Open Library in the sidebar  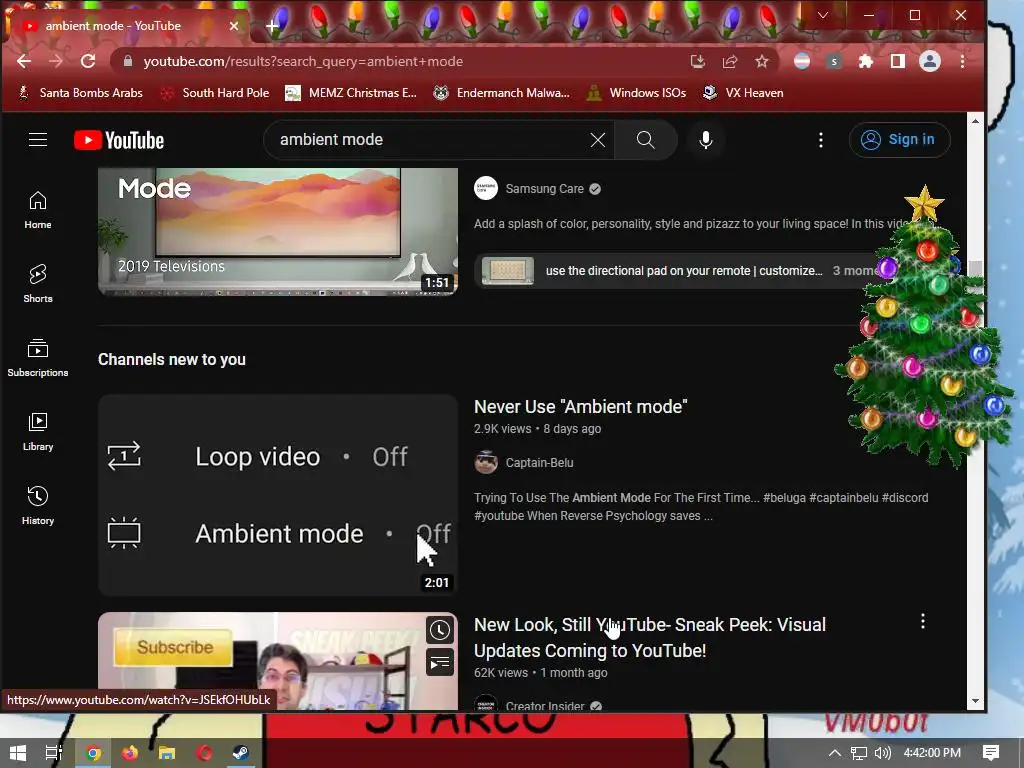pos(38,432)
